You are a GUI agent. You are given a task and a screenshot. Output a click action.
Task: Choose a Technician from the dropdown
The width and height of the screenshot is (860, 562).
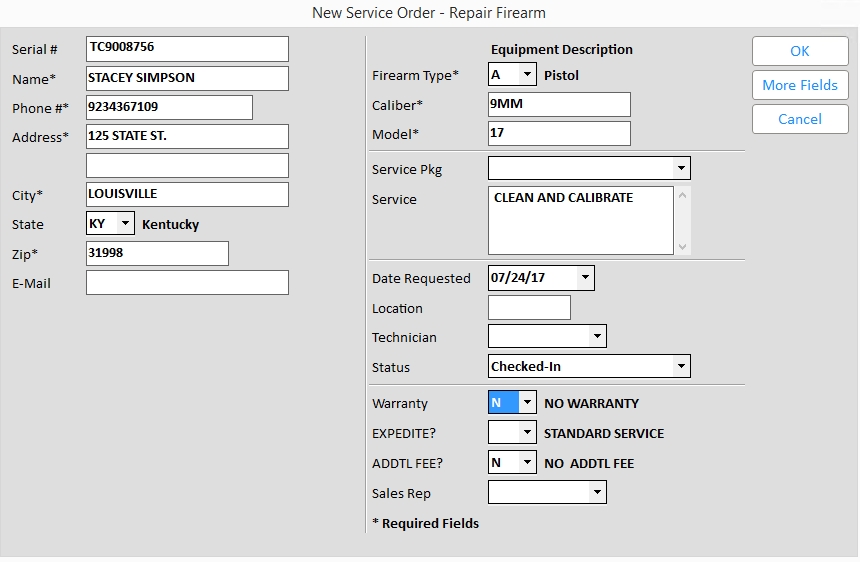pos(597,337)
